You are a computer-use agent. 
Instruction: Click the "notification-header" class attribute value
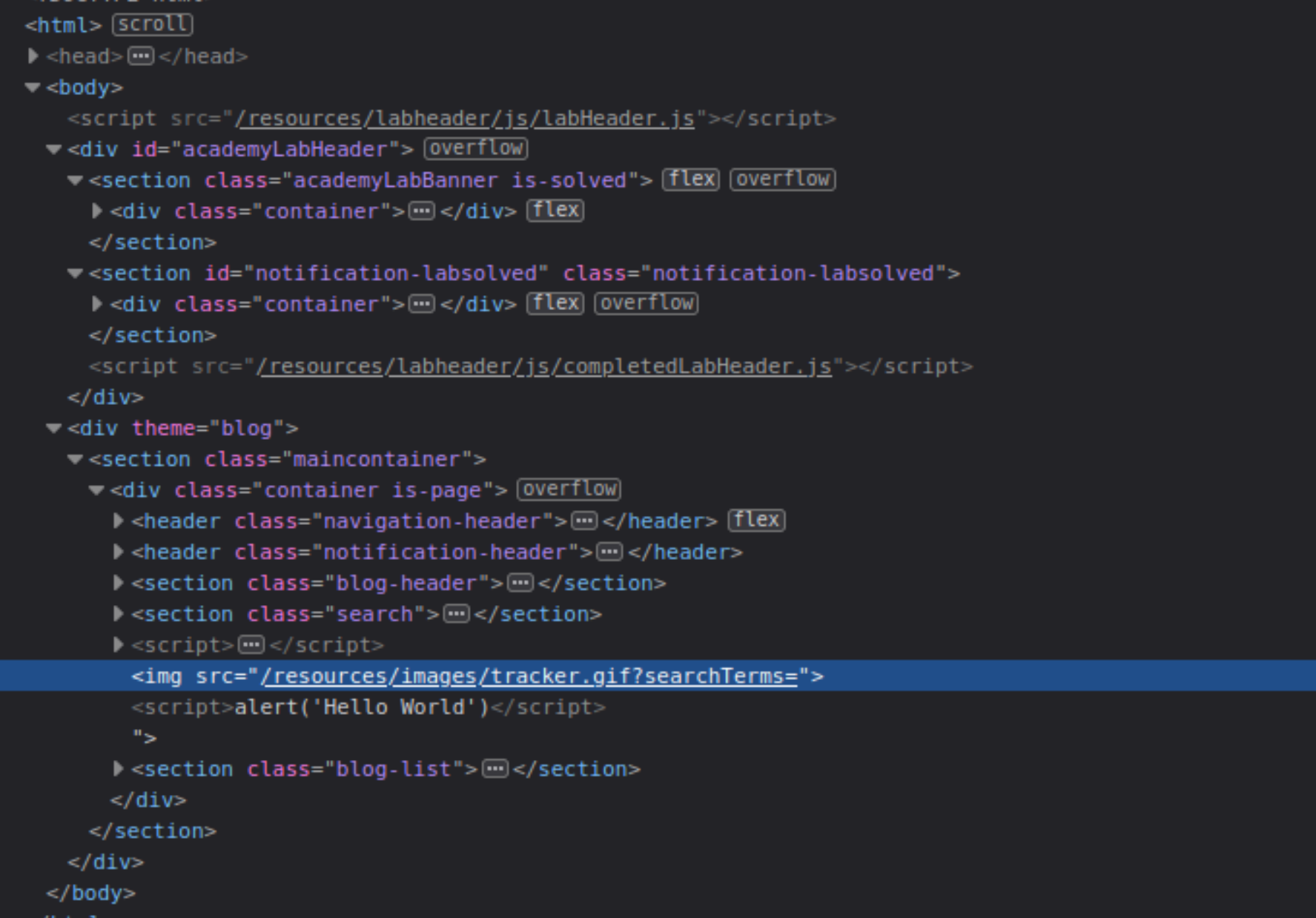pos(445,552)
